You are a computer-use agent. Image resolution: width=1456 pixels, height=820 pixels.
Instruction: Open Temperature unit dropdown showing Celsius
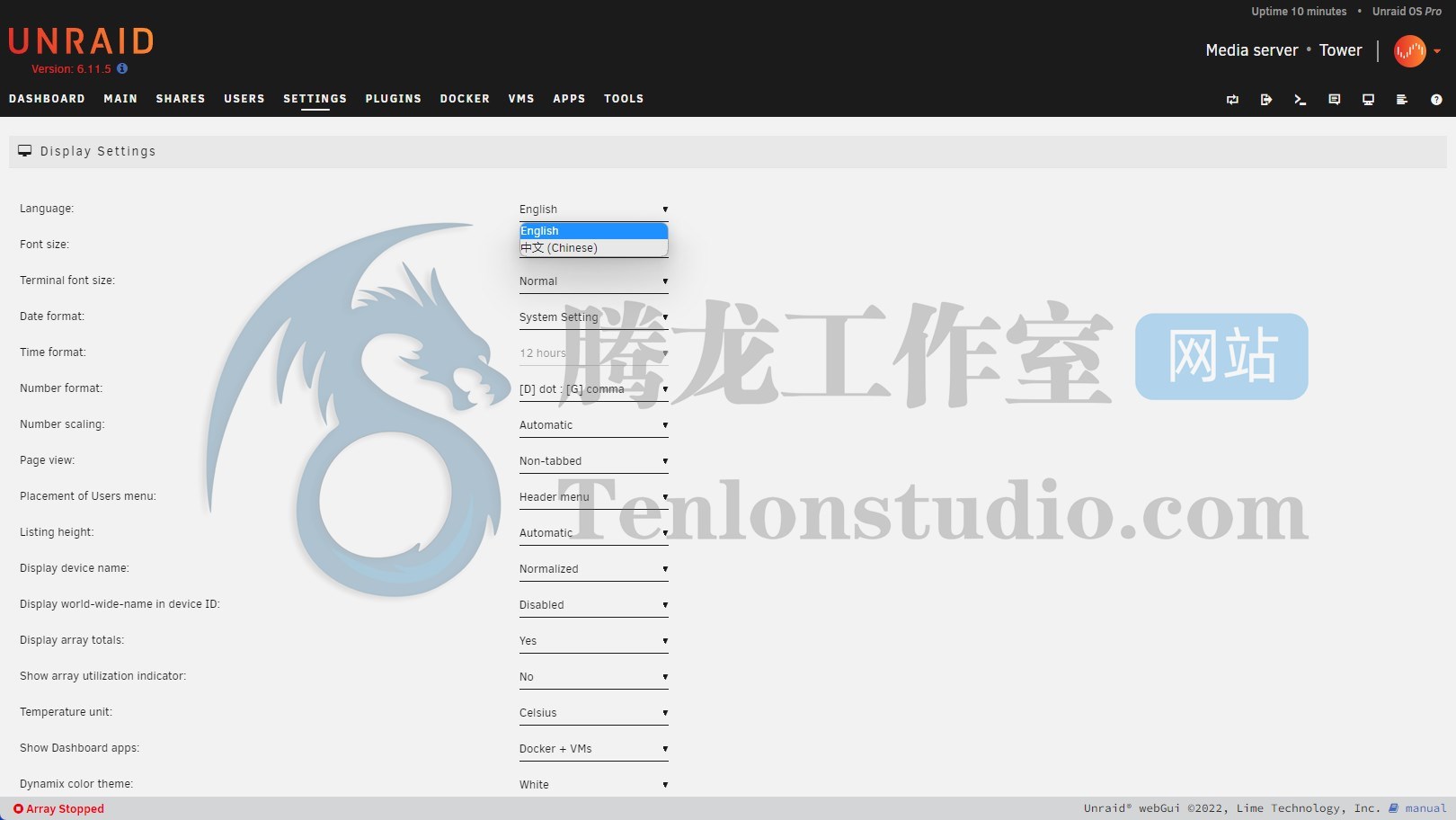(593, 713)
